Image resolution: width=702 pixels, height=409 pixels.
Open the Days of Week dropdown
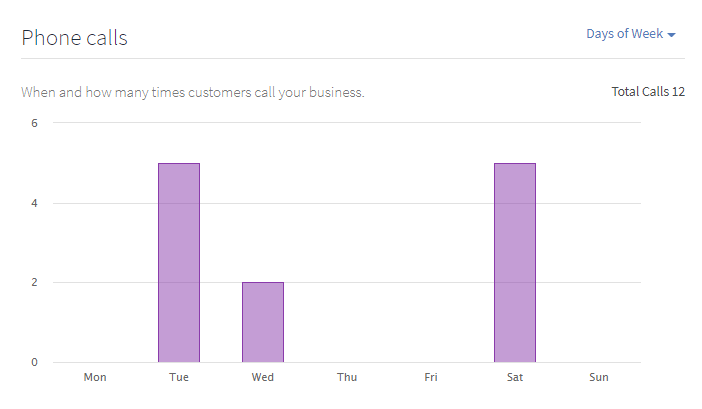630,34
